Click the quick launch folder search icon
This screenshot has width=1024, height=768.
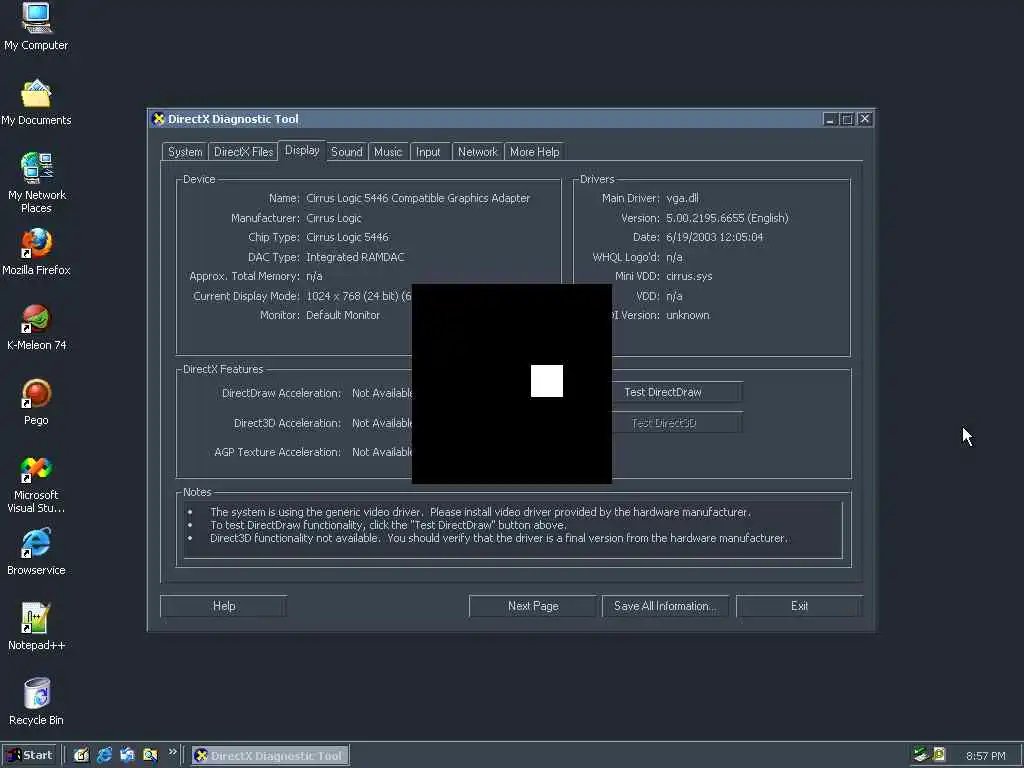click(150, 756)
